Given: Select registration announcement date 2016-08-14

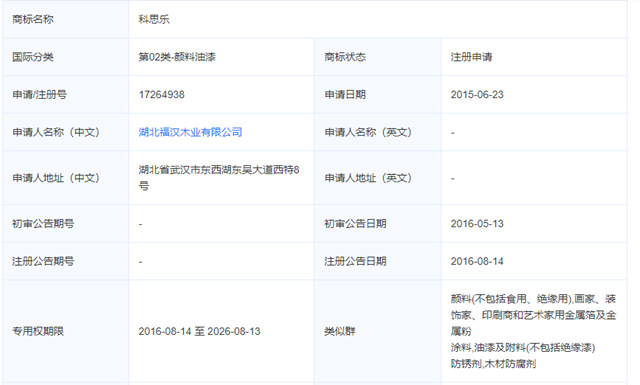Looking at the screenshot, I should point(477,261).
